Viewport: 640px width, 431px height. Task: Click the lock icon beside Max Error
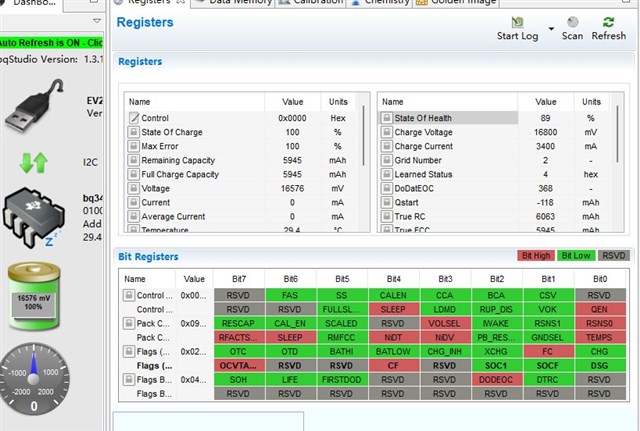point(133,146)
